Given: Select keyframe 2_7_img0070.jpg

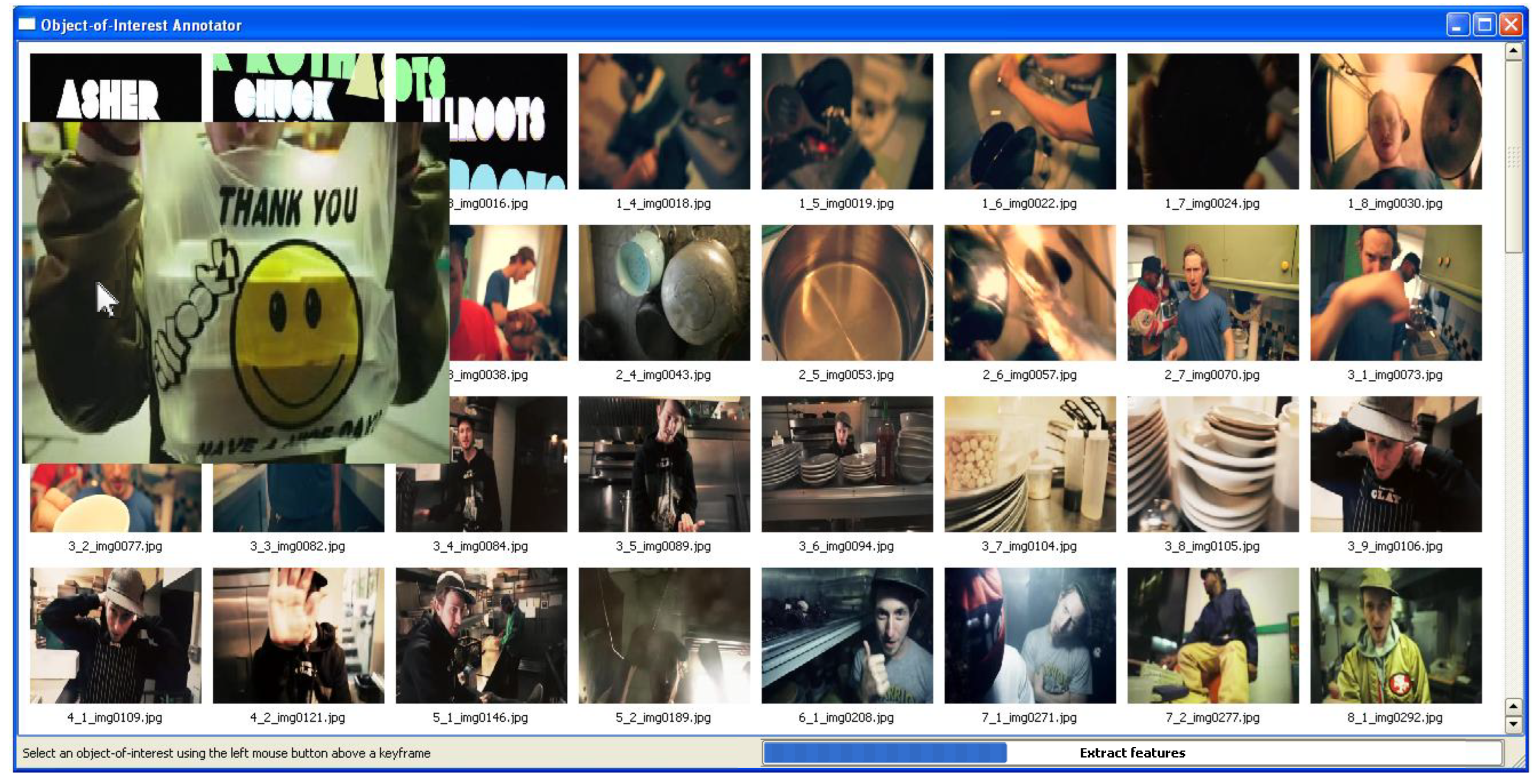Looking at the screenshot, I should click(x=1212, y=292).
